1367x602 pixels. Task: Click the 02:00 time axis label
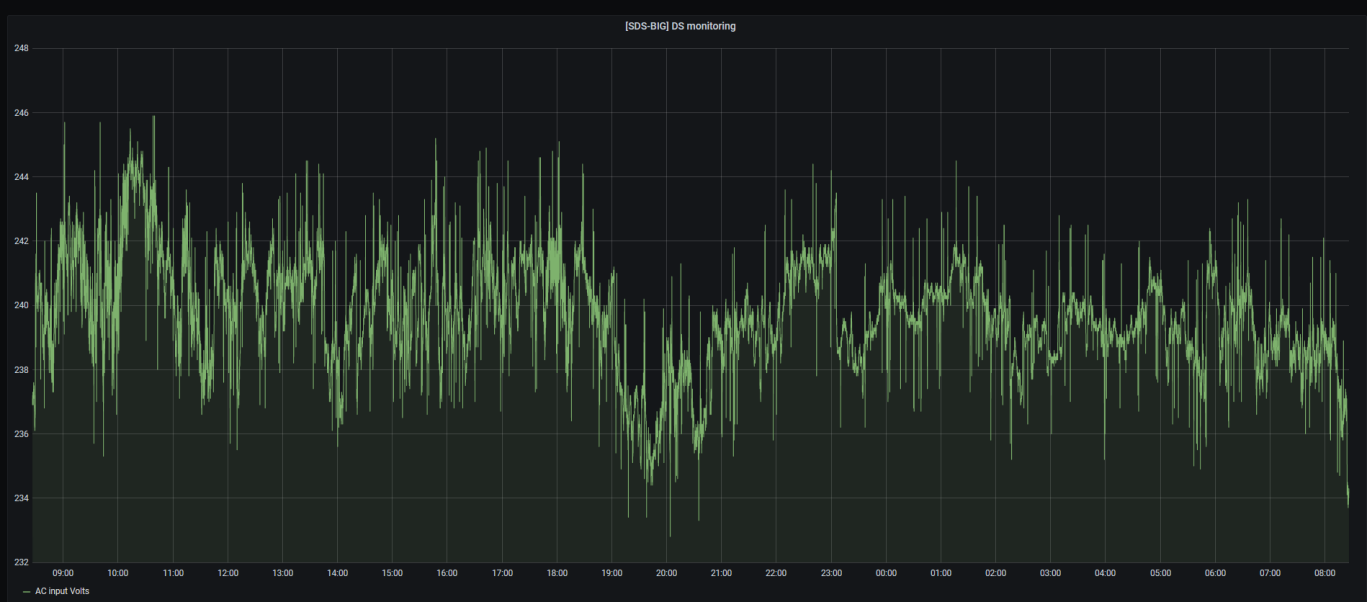point(995,573)
